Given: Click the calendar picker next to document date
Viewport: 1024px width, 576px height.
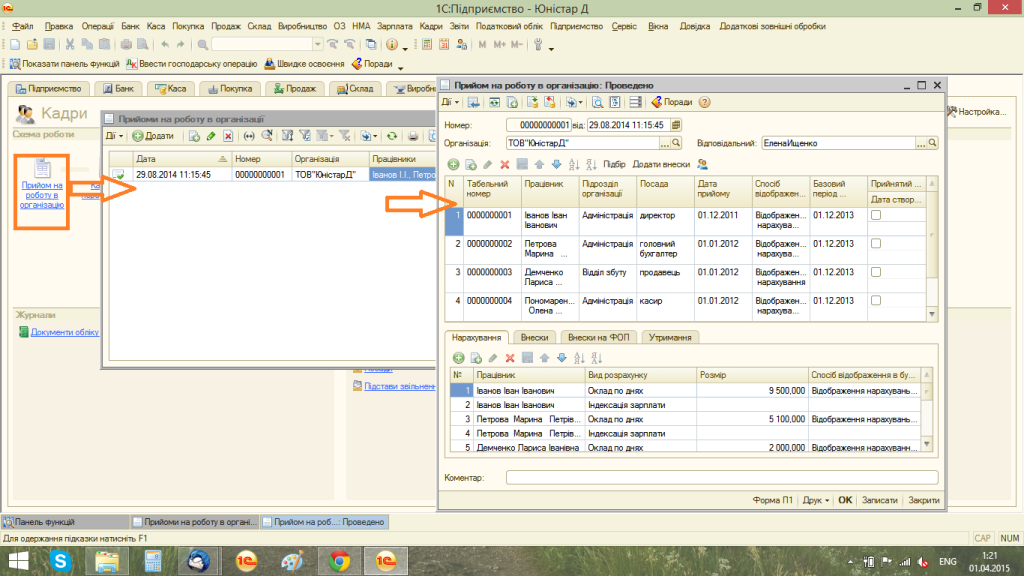Looking at the screenshot, I should click(676, 125).
